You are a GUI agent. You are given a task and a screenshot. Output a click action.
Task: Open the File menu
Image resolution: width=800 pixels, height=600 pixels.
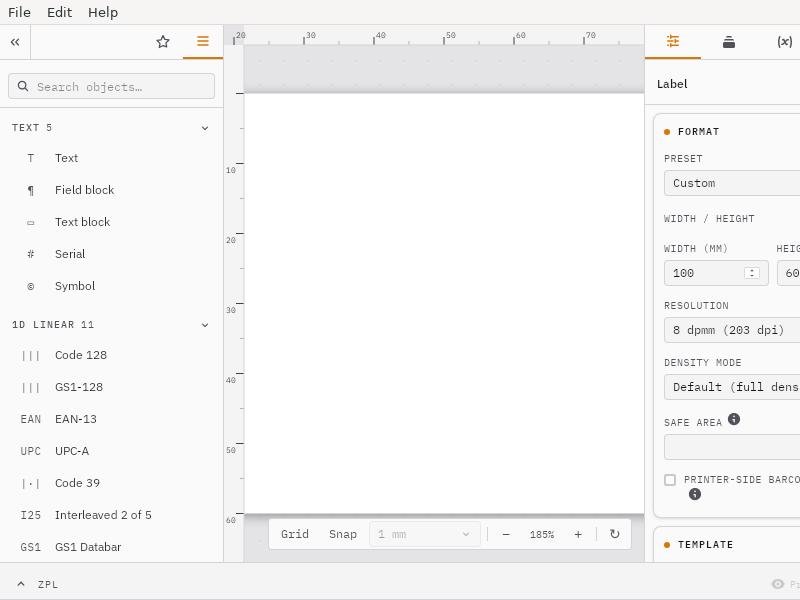point(19,12)
